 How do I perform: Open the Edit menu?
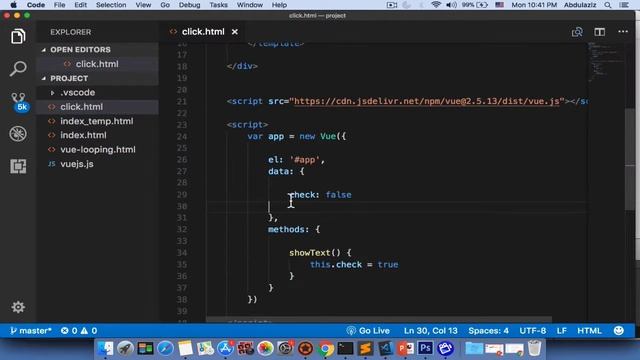(80, 5)
